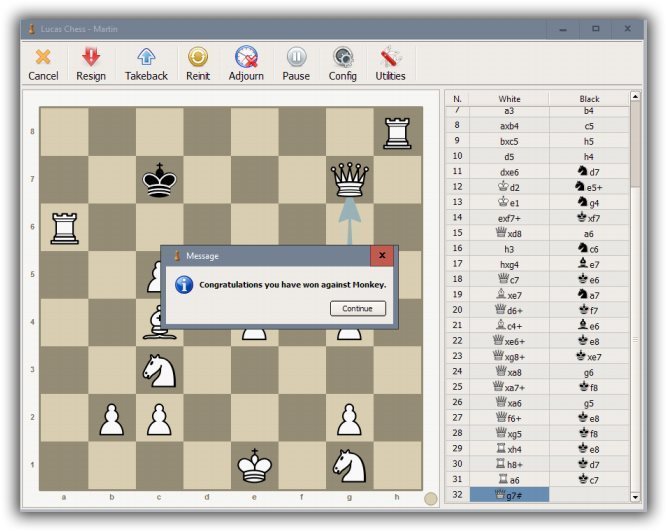This screenshot has height=532, width=667.
Task: Select White move 18 queen c7
Action: [509, 279]
